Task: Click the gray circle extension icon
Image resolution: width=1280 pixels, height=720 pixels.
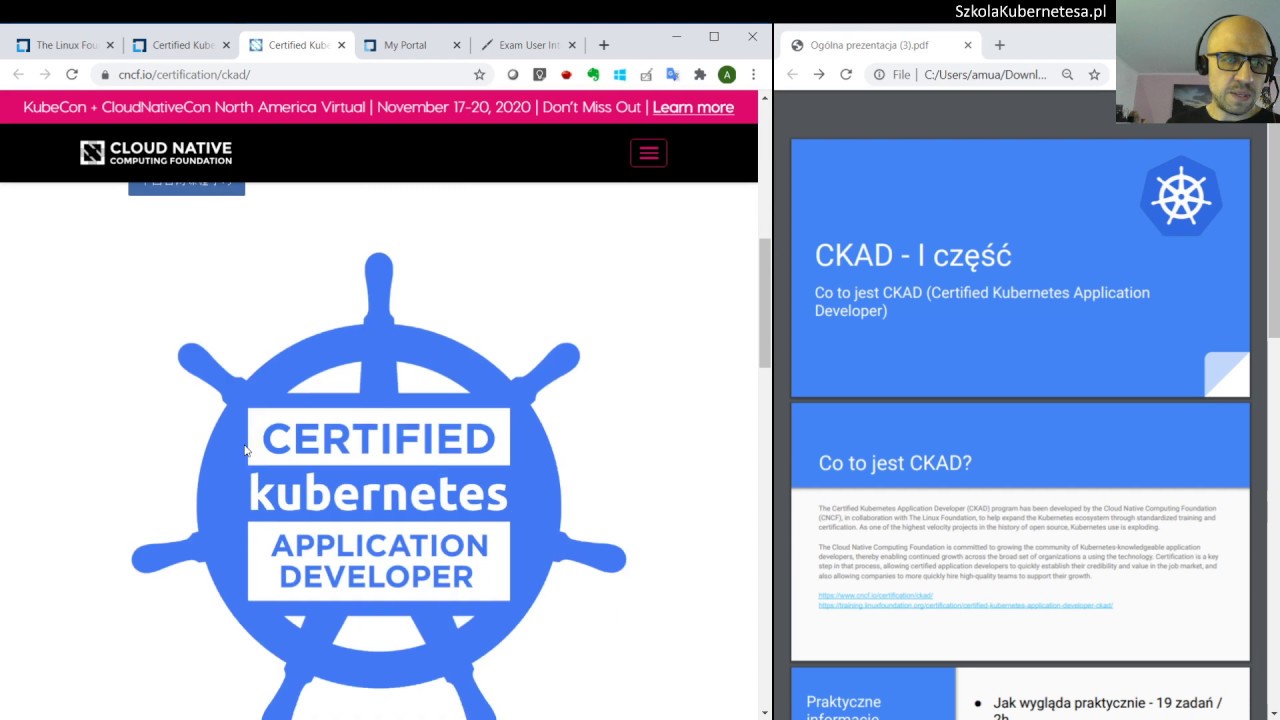Action: pyautogui.click(x=513, y=74)
